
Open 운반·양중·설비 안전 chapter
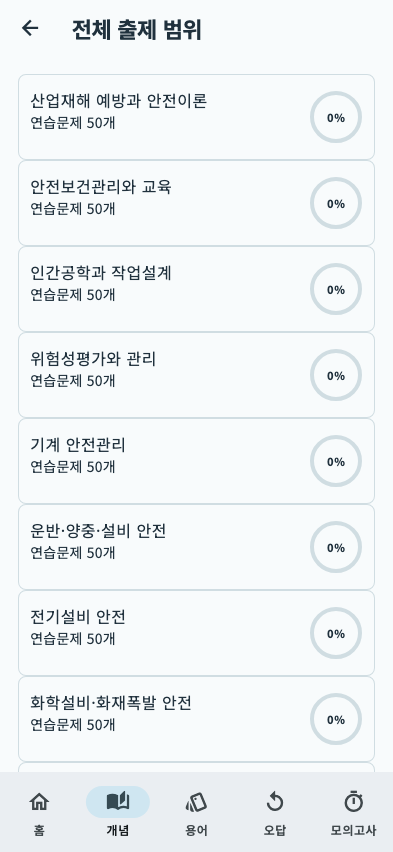[196, 547]
